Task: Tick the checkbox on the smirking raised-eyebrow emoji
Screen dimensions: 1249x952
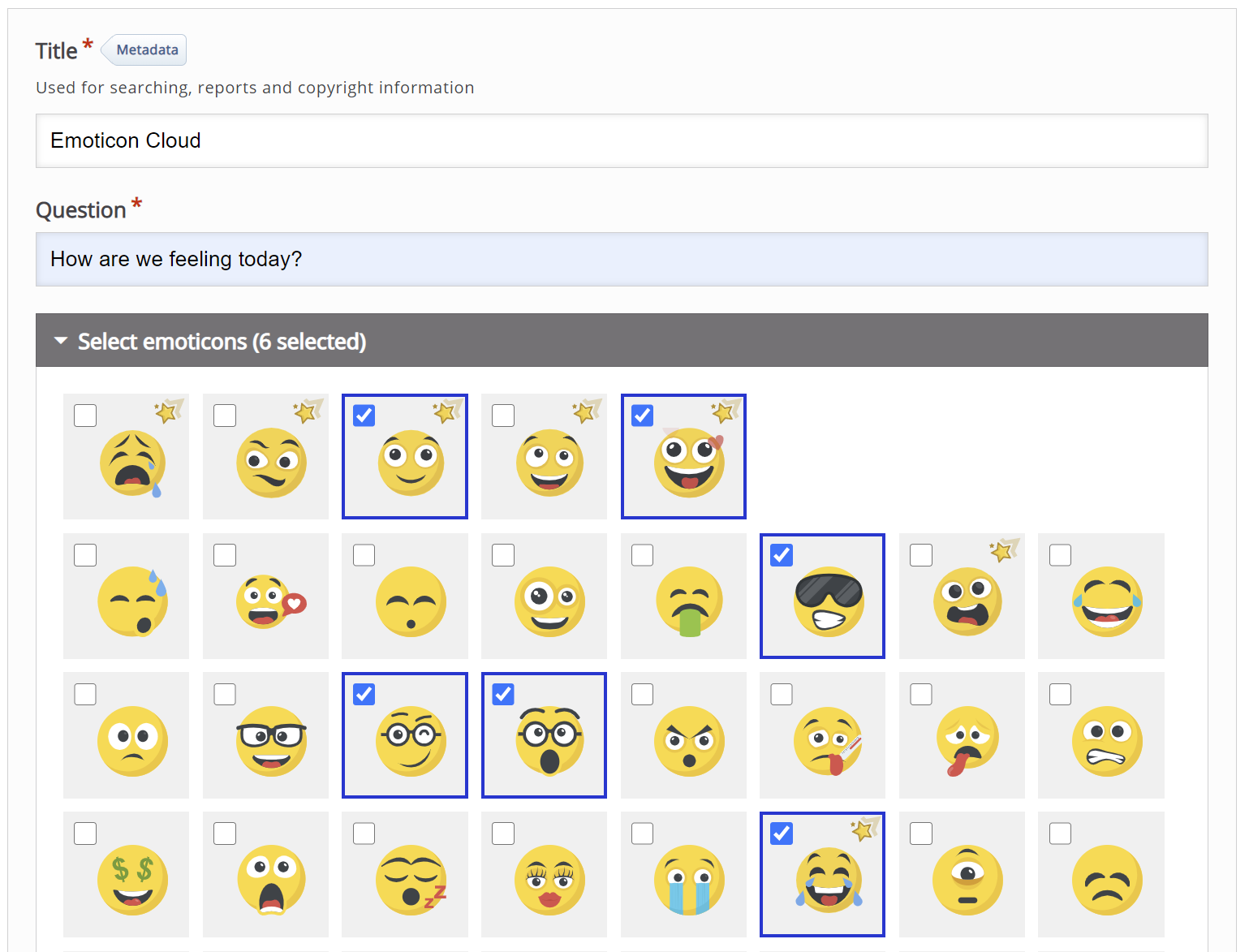Action: click(x=225, y=416)
